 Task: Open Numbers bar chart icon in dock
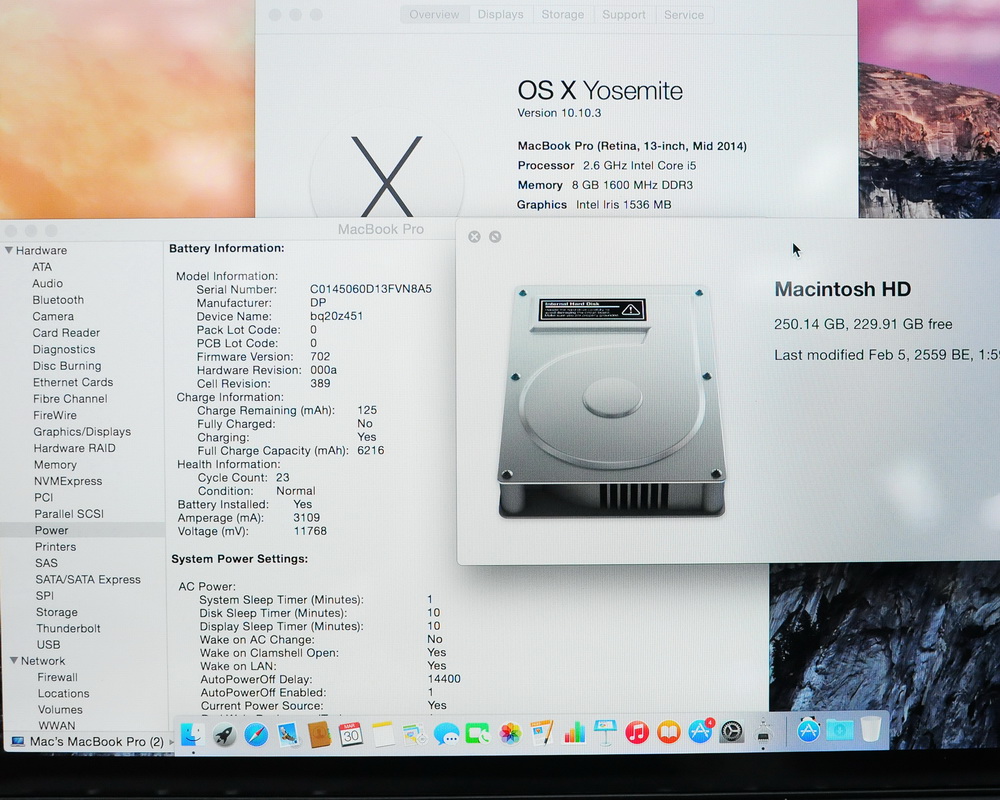point(574,733)
